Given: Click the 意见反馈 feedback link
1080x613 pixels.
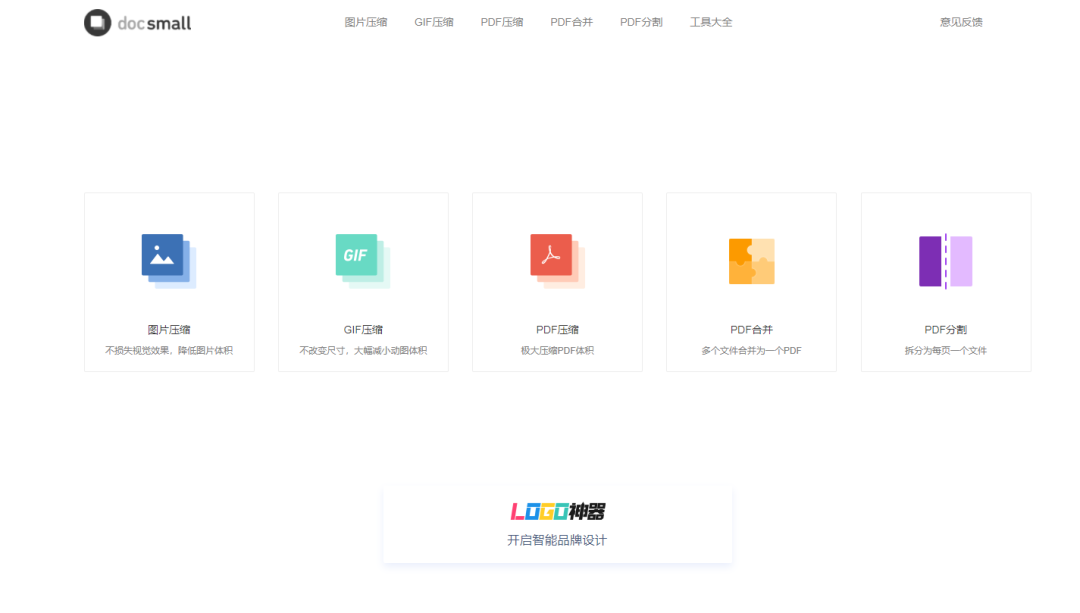Looking at the screenshot, I should (x=962, y=22).
